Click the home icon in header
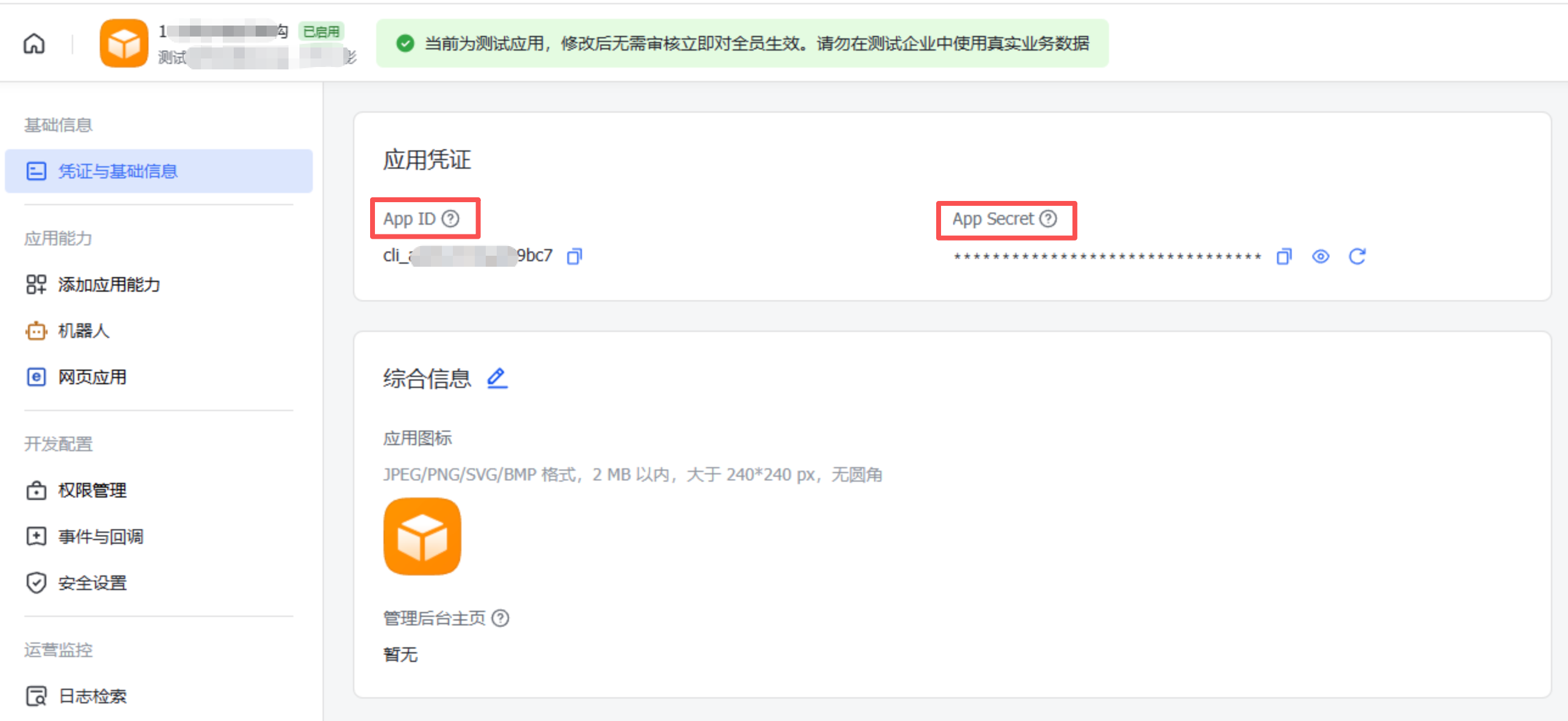Image resolution: width=1568 pixels, height=721 pixels. coord(34,44)
